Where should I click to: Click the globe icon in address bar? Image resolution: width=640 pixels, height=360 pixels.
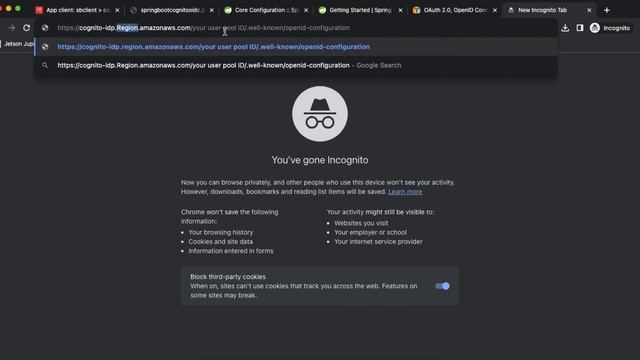[45, 28]
